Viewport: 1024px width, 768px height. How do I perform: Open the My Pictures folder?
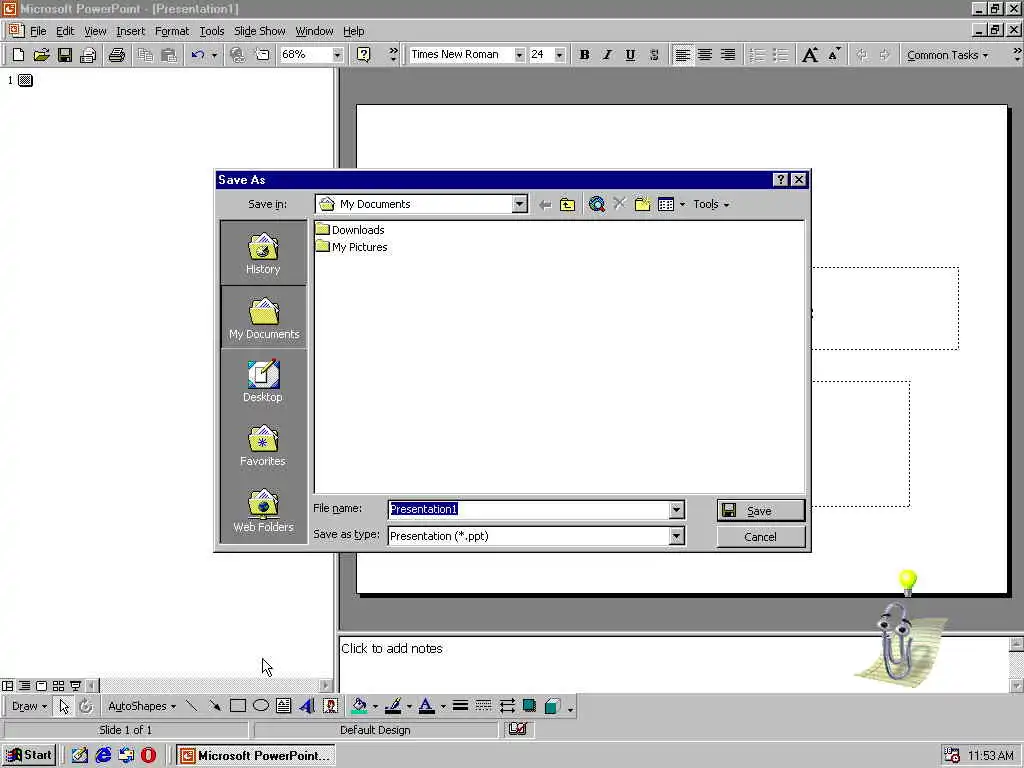(x=351, y=247)
